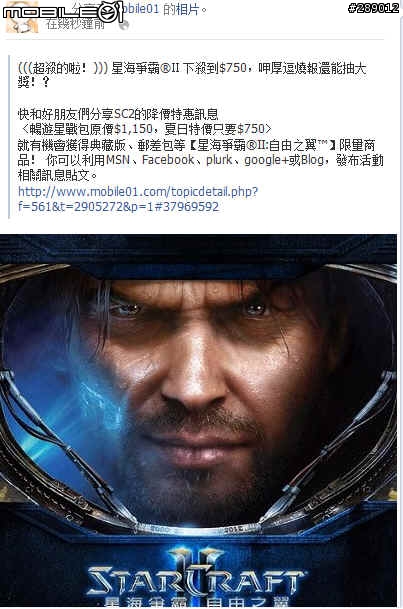Open the post timestamp 在幾秒鐘前

(x=75, y=24)
